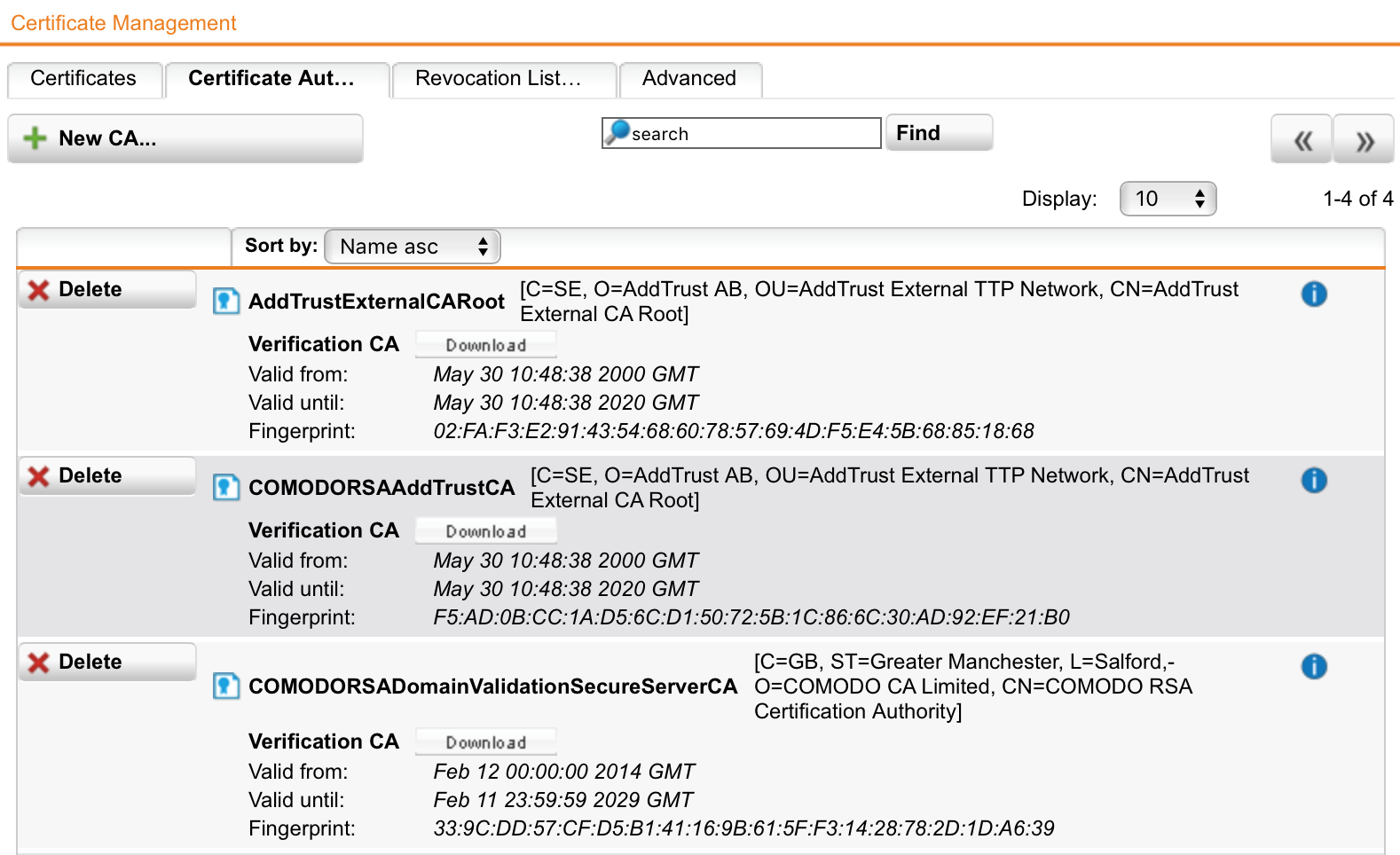The height and width of the screenshot is (855, 1400).
Task: Delete the AddTrustExternalCARoot certificate authority
Action: [106, 290]
